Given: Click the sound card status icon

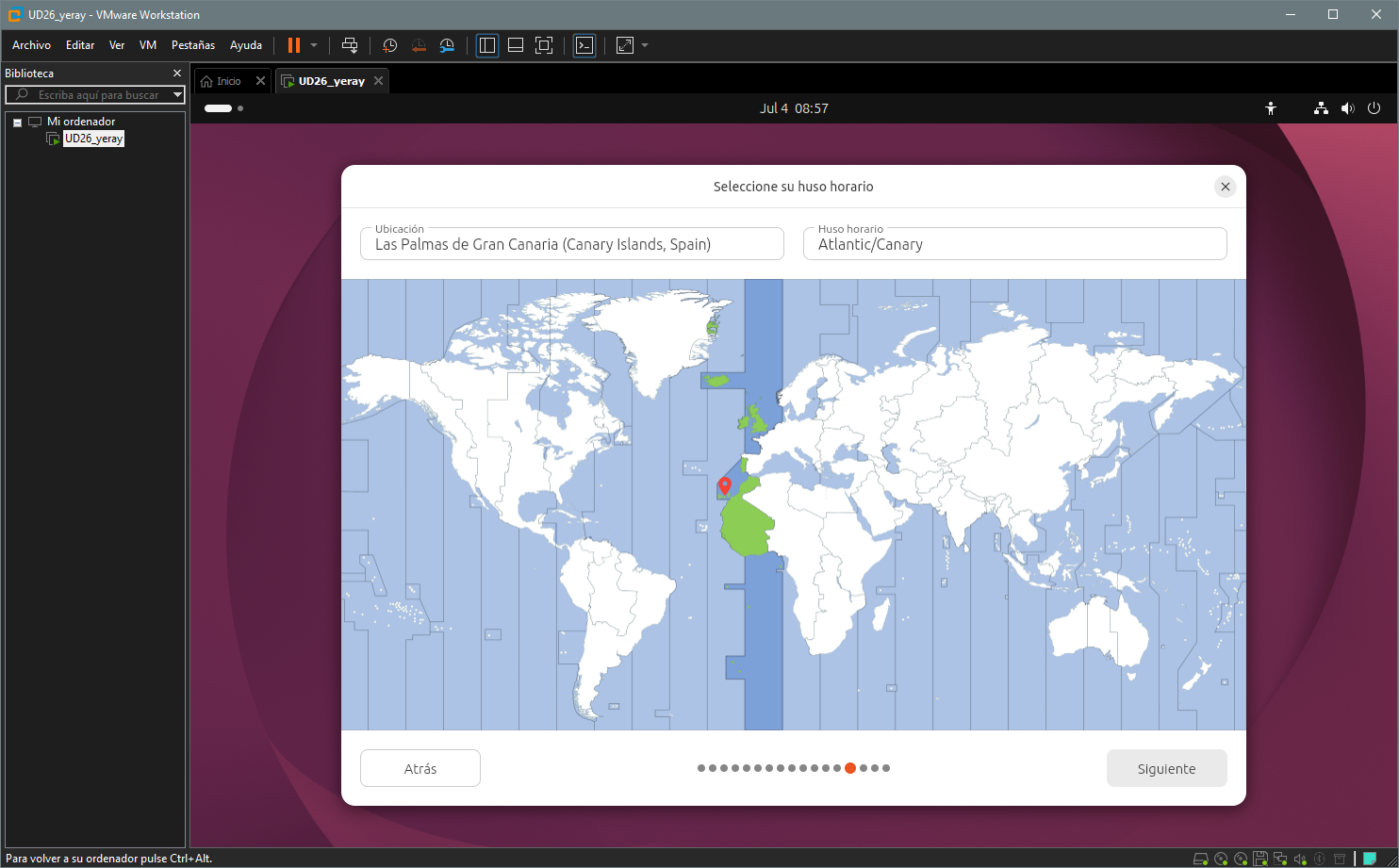Looking at the screenshot, I should click(x=1300, y=859).
